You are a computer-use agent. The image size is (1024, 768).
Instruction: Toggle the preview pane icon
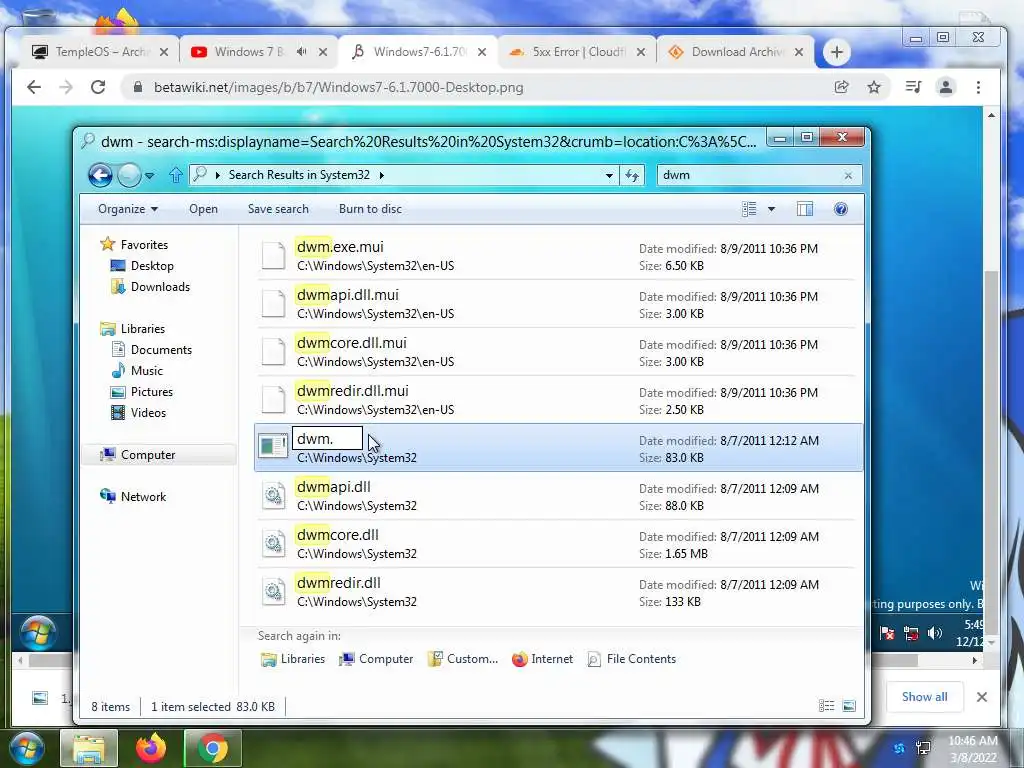[x=805, y=209]
